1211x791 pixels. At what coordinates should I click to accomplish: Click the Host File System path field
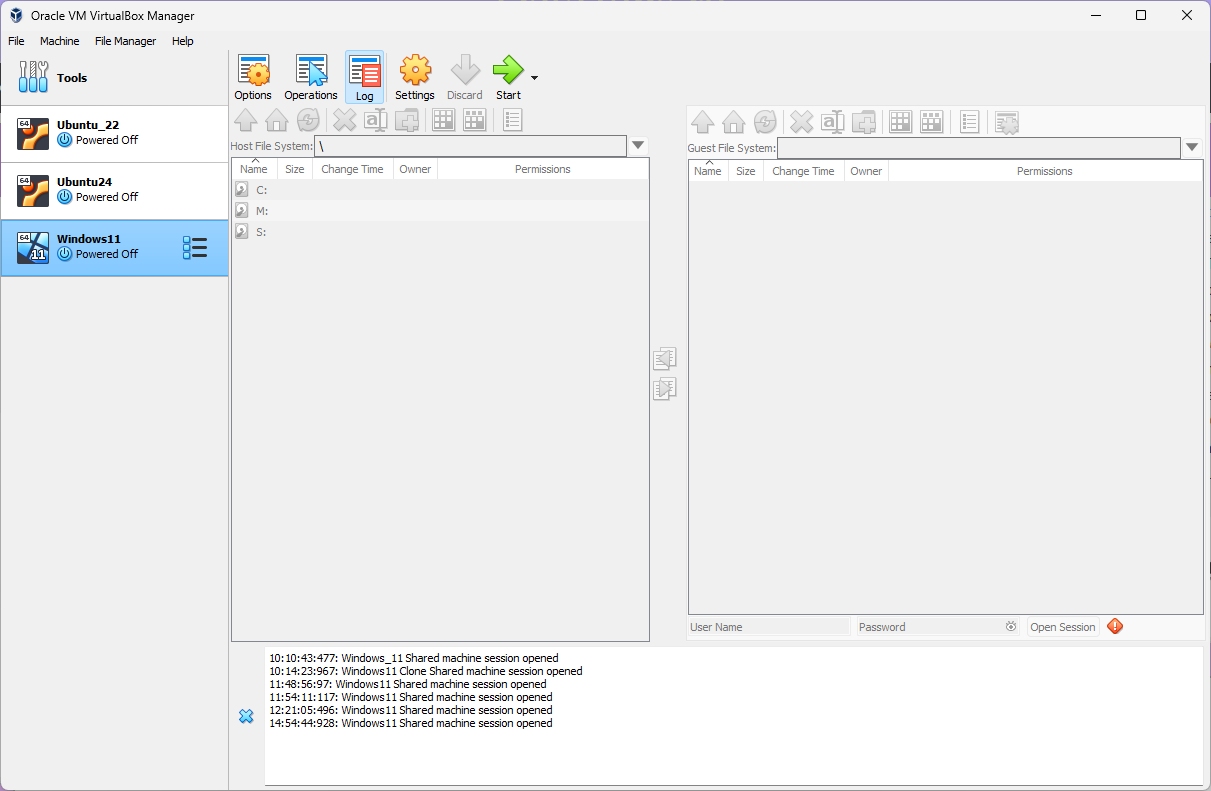pyautogui.click(x=470, y=146)
